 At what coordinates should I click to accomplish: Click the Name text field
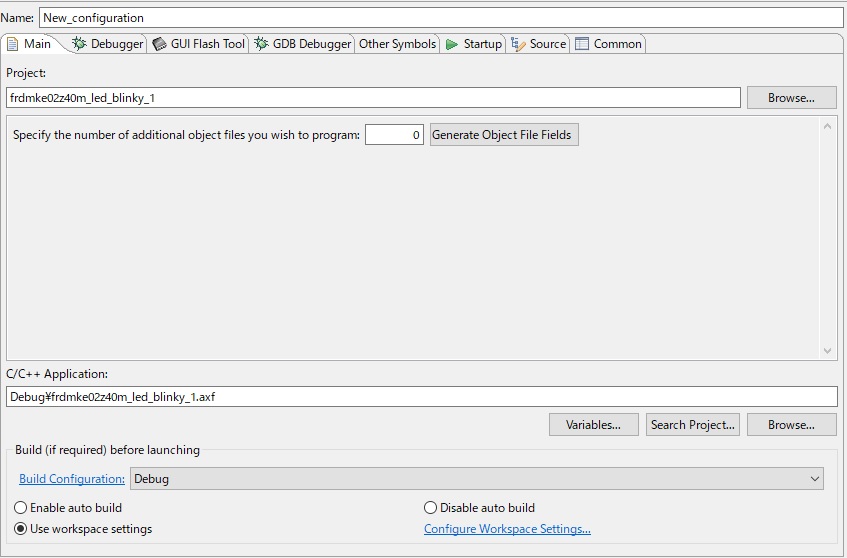[x=440, y=18]
